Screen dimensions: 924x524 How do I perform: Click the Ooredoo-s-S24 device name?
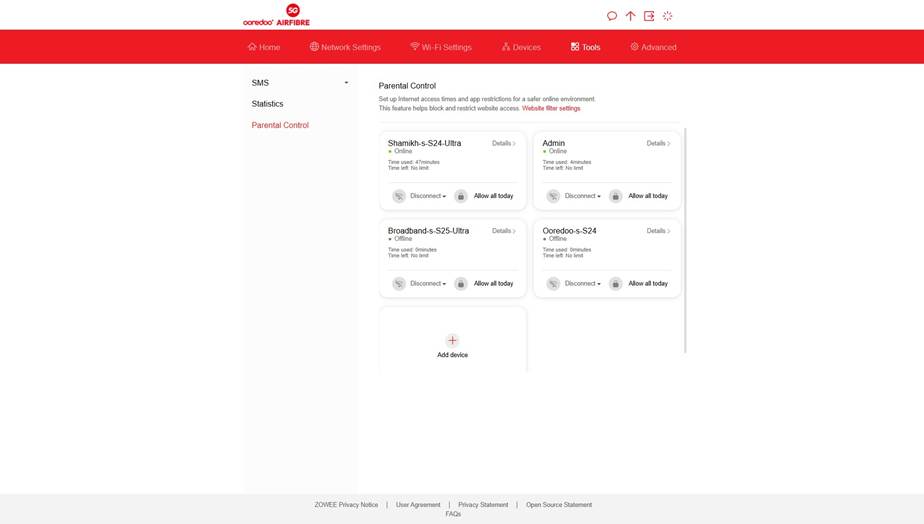pos(569,231)
